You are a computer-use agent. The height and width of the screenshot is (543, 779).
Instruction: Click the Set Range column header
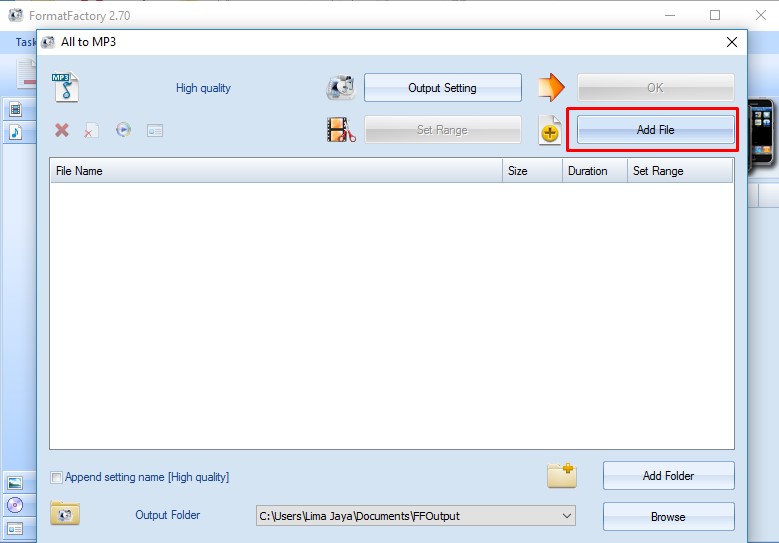680,170
